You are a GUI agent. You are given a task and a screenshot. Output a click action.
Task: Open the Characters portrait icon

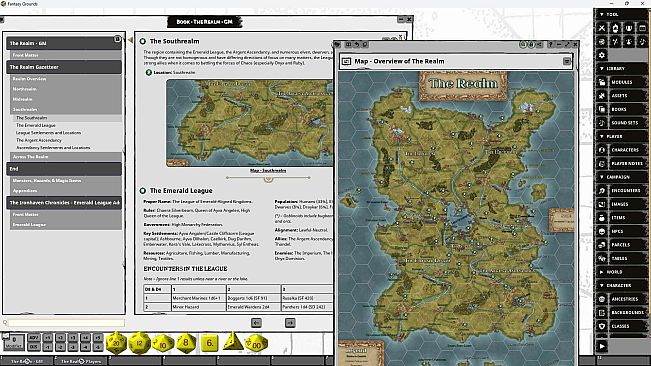(602, 150)
